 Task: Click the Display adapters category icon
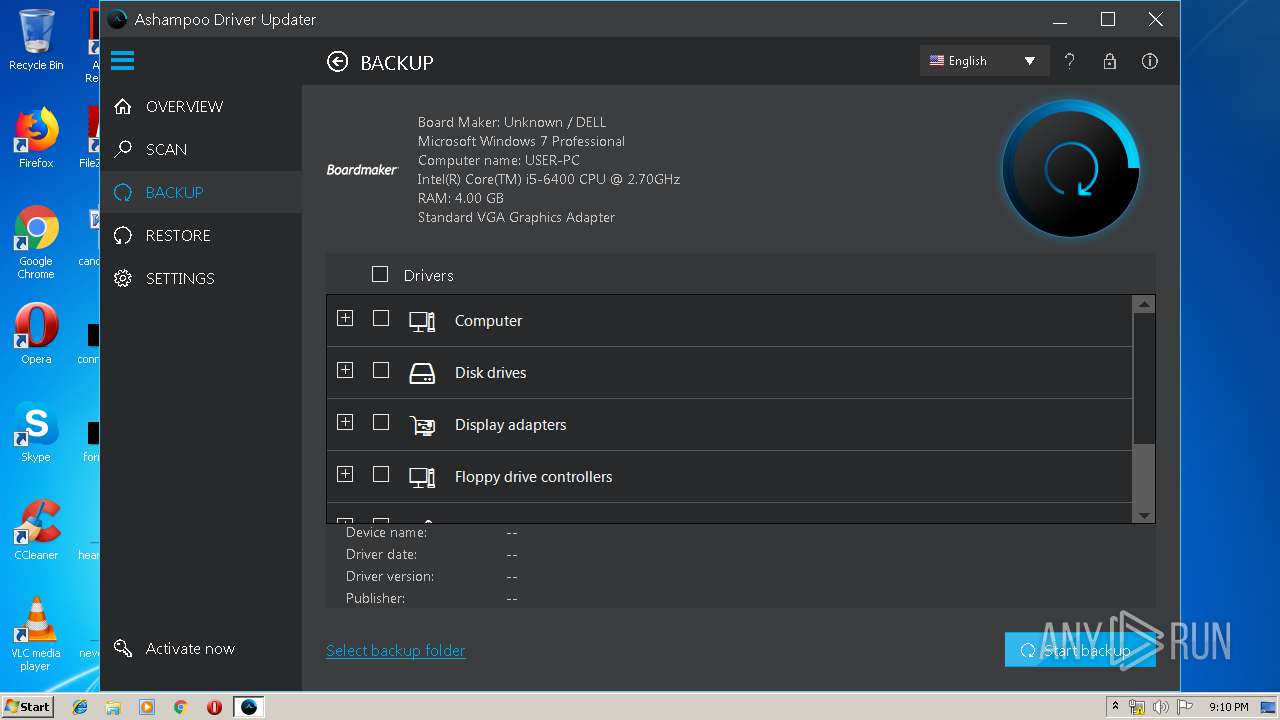coord(422,425)
